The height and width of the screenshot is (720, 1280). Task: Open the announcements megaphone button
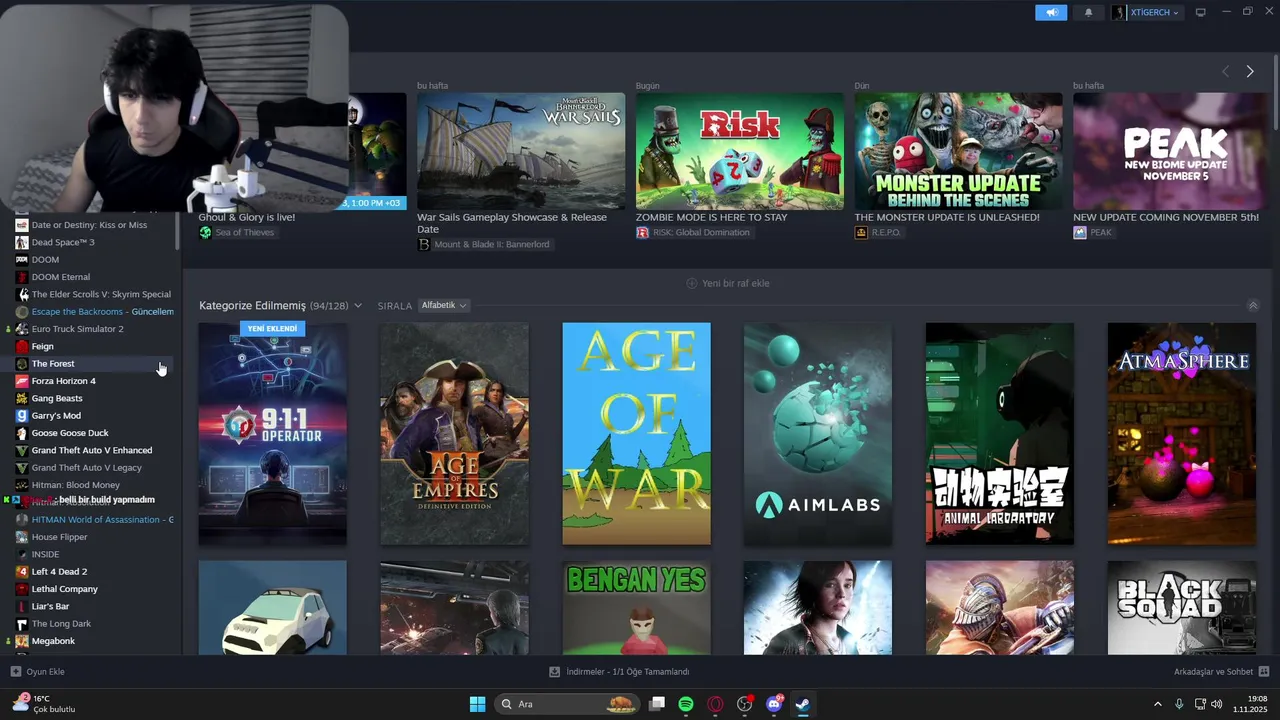(1051, 12)
